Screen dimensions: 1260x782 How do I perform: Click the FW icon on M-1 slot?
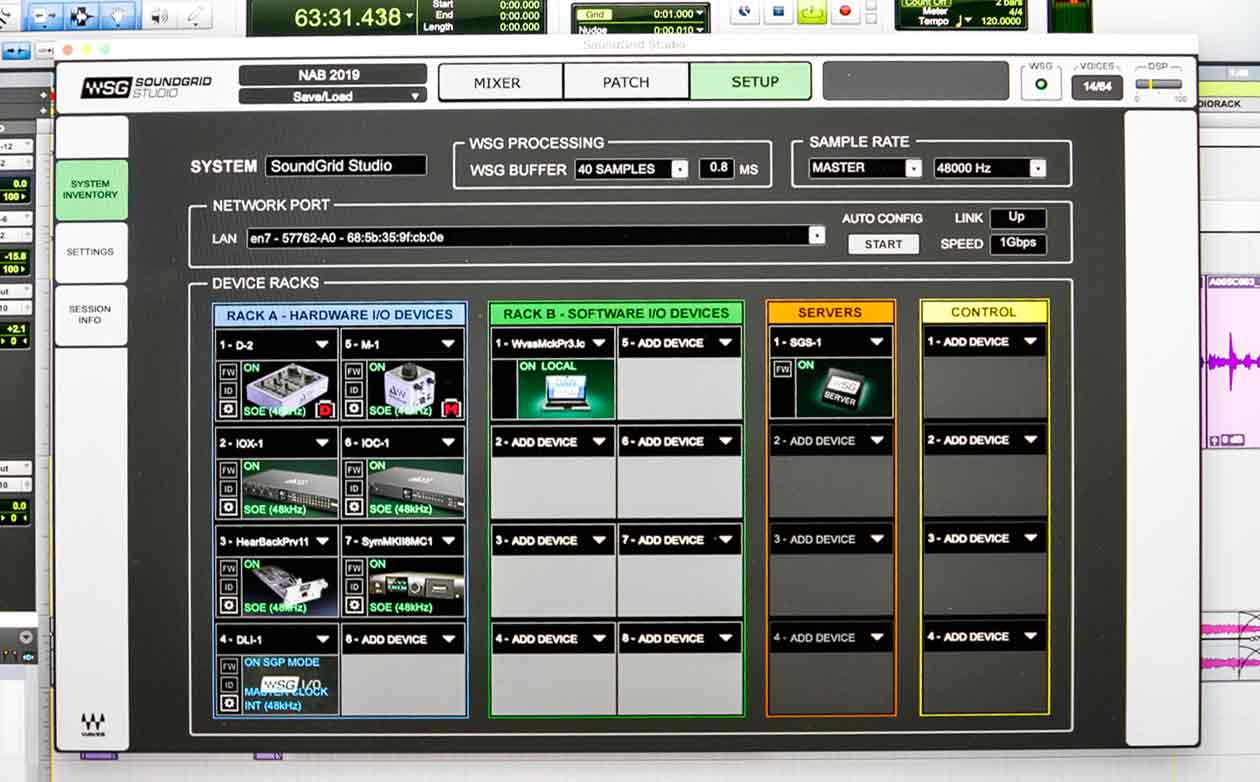[354, 370]
